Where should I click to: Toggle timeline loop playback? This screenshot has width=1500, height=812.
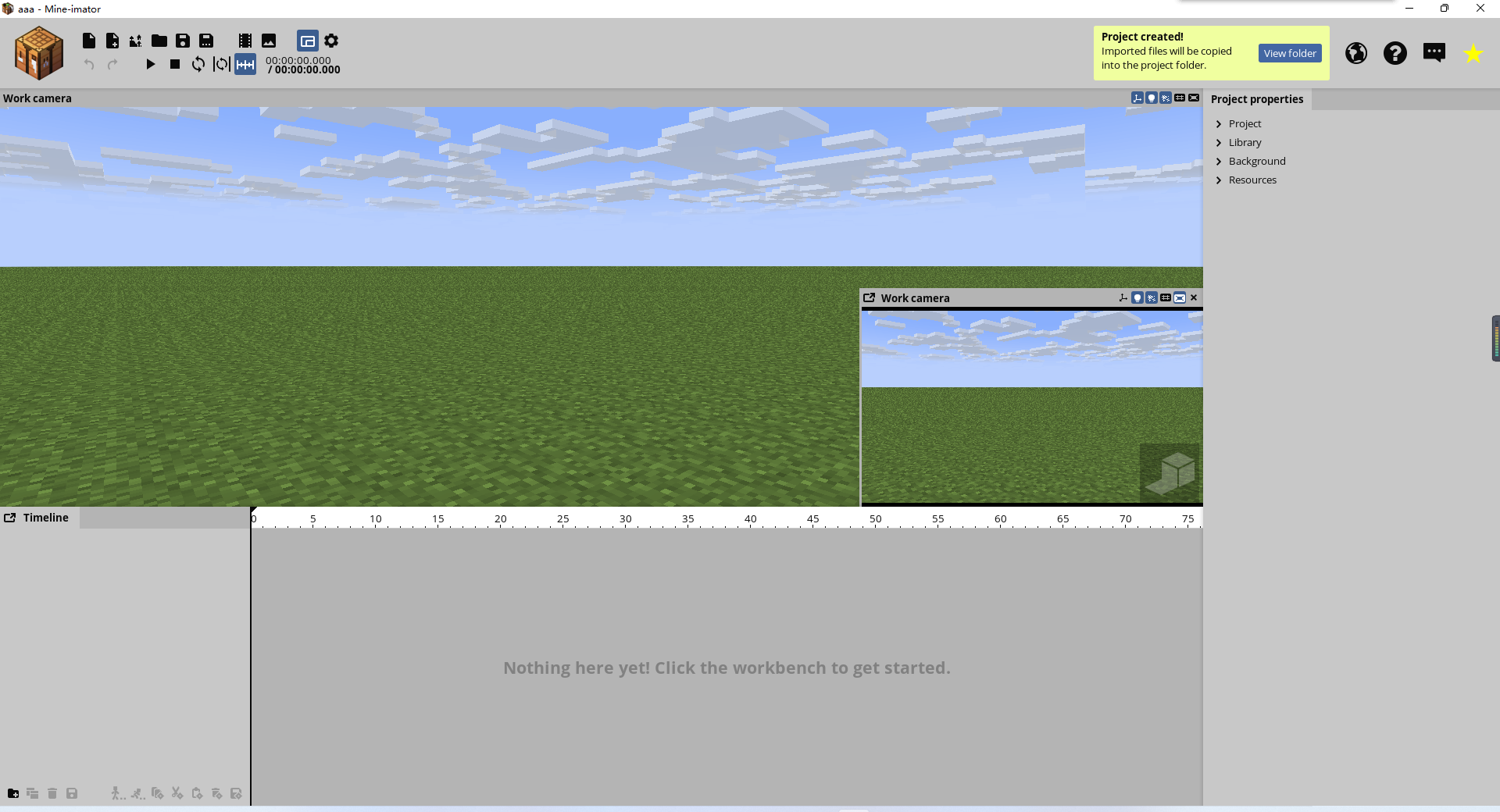coord(198,64)
